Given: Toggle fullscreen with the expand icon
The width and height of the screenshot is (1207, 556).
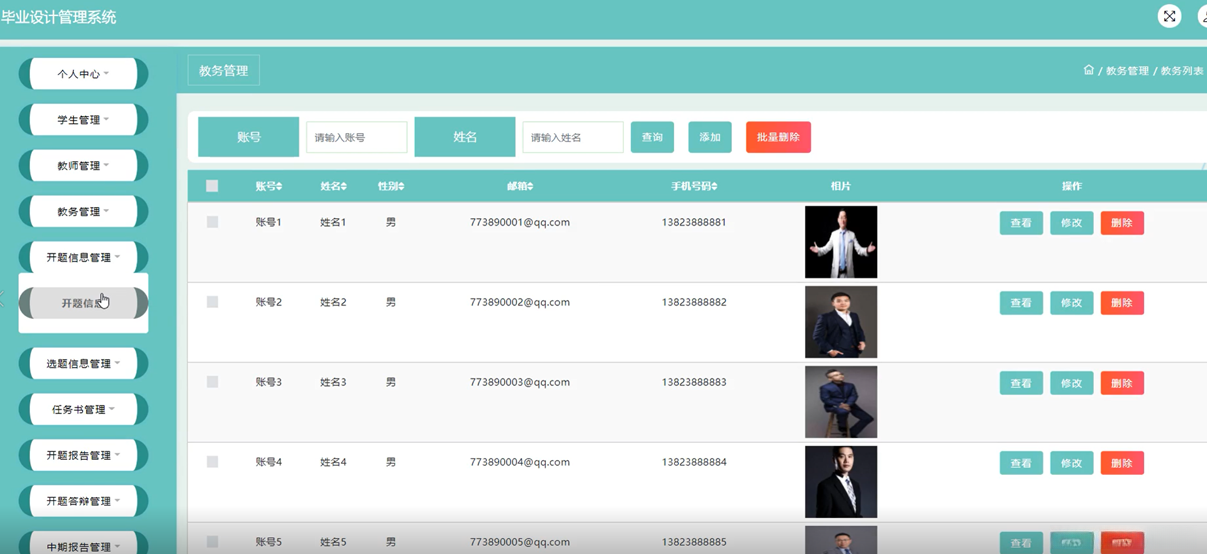Looking at the screenshot, I should (1169, 16).
